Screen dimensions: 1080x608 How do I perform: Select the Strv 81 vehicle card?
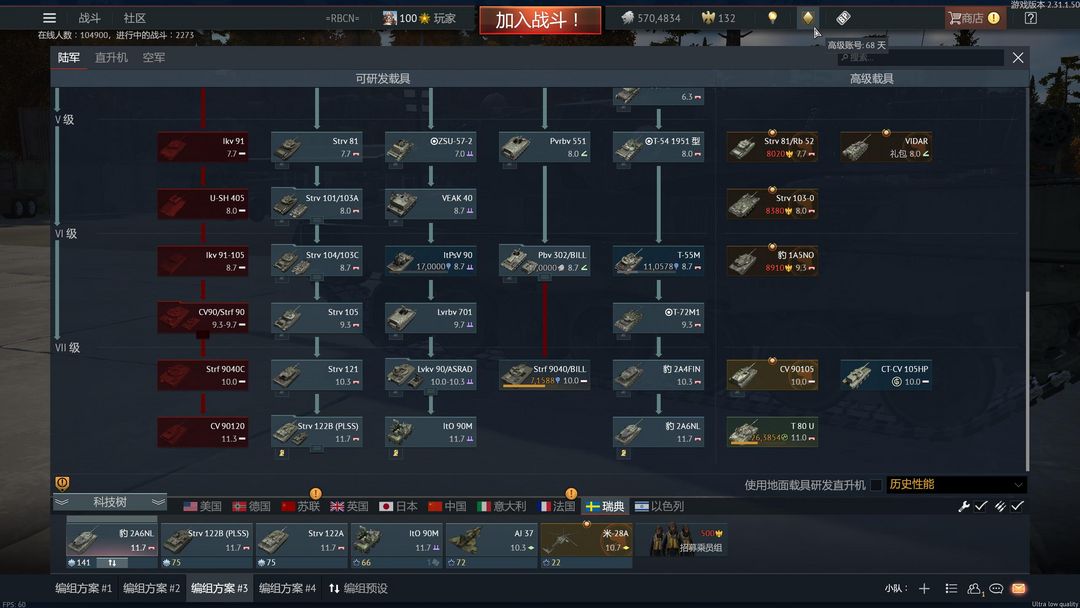coord(317,147)
